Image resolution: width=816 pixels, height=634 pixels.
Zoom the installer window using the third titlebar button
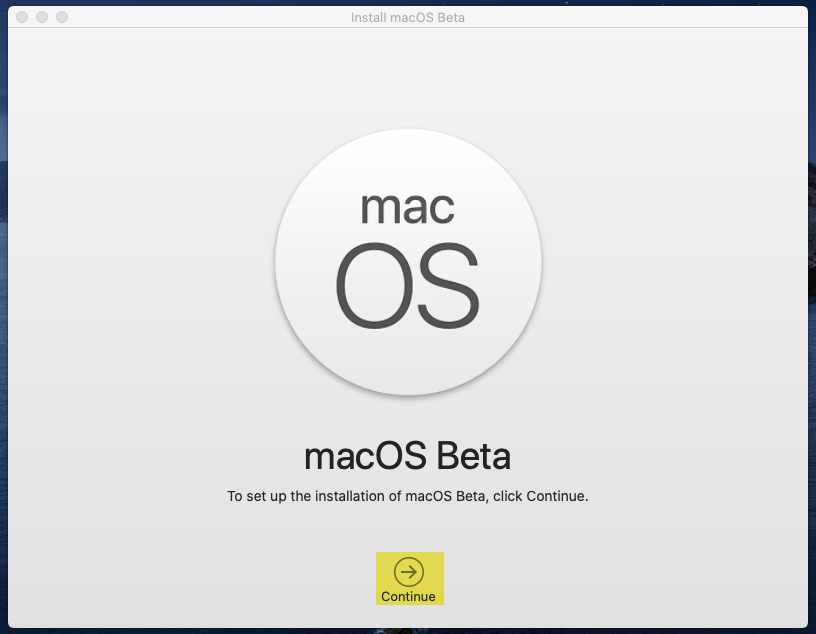(x=62, y=17)
